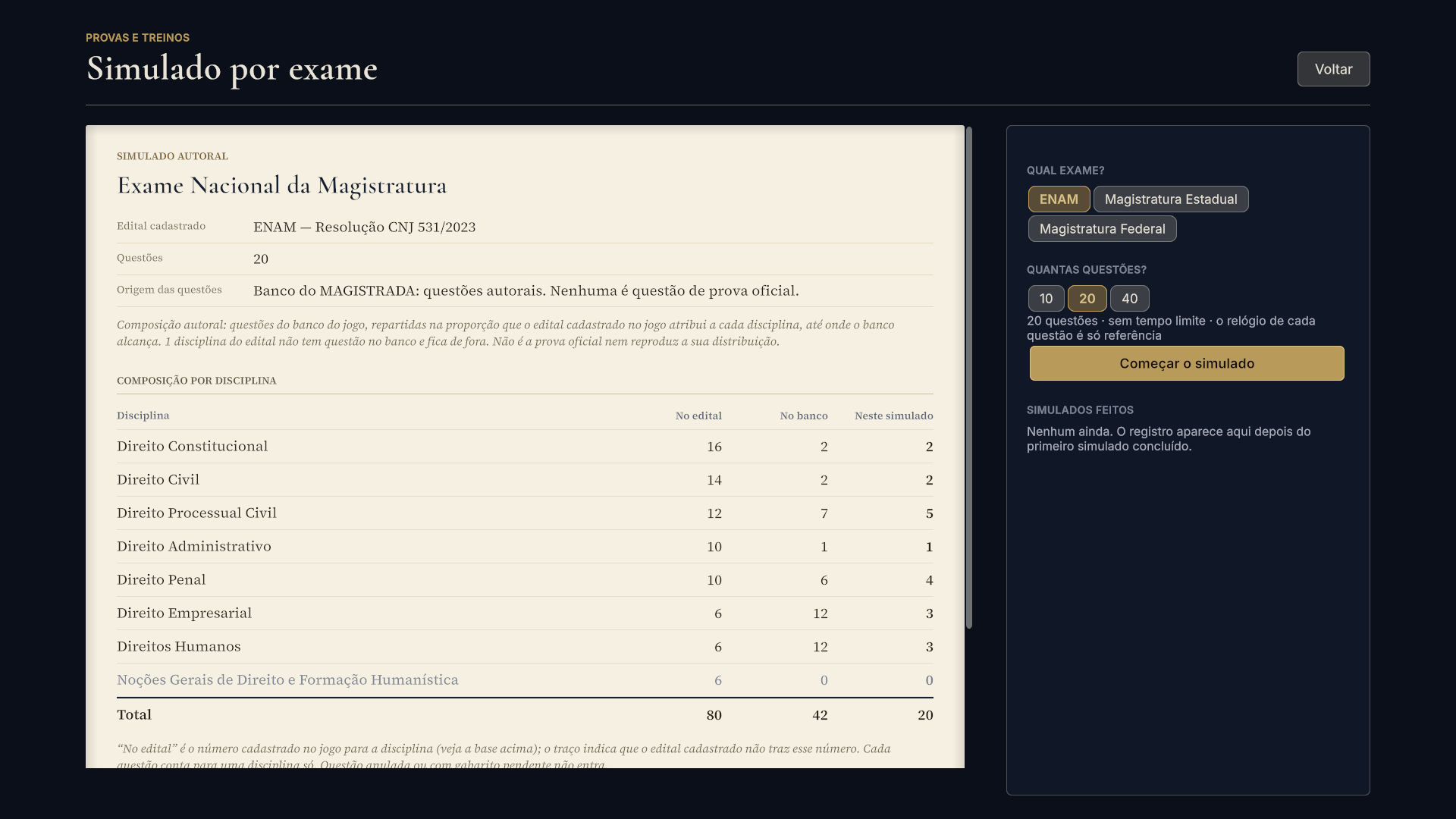
Task: Click the Disciplina column header
Action: (143, 416)
